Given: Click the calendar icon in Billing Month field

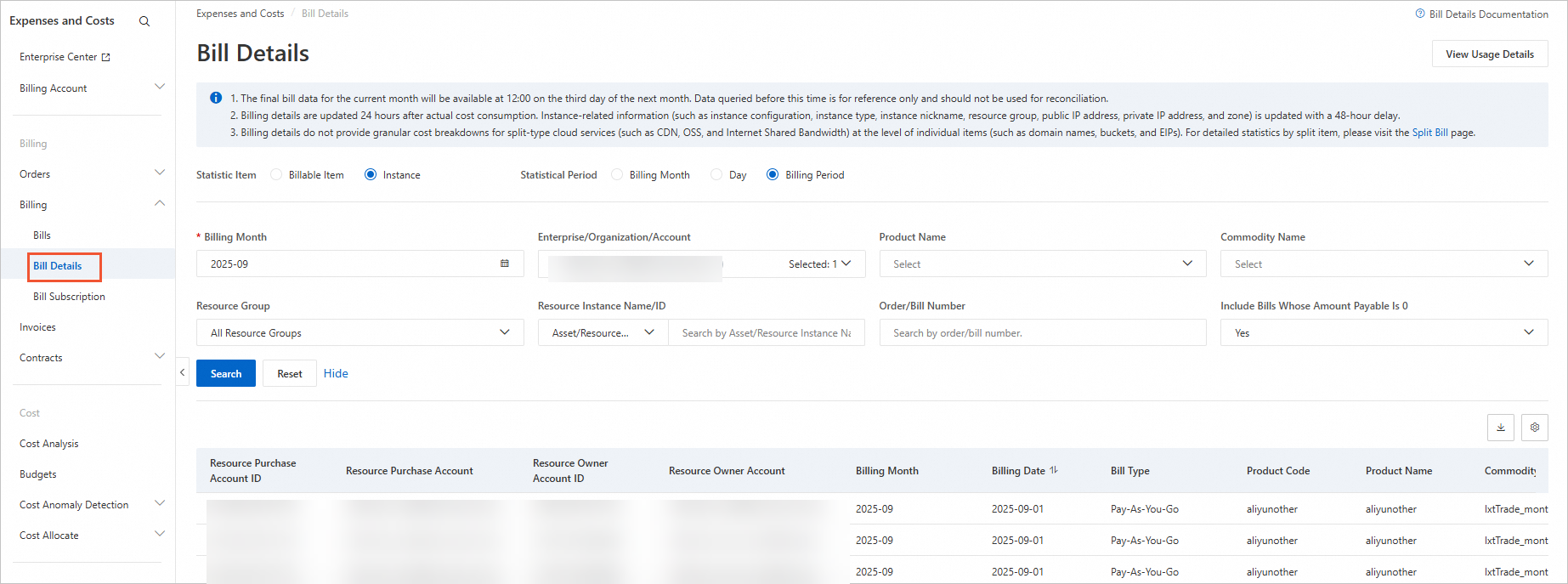Looking at the screenshot, I should point(505,264).
